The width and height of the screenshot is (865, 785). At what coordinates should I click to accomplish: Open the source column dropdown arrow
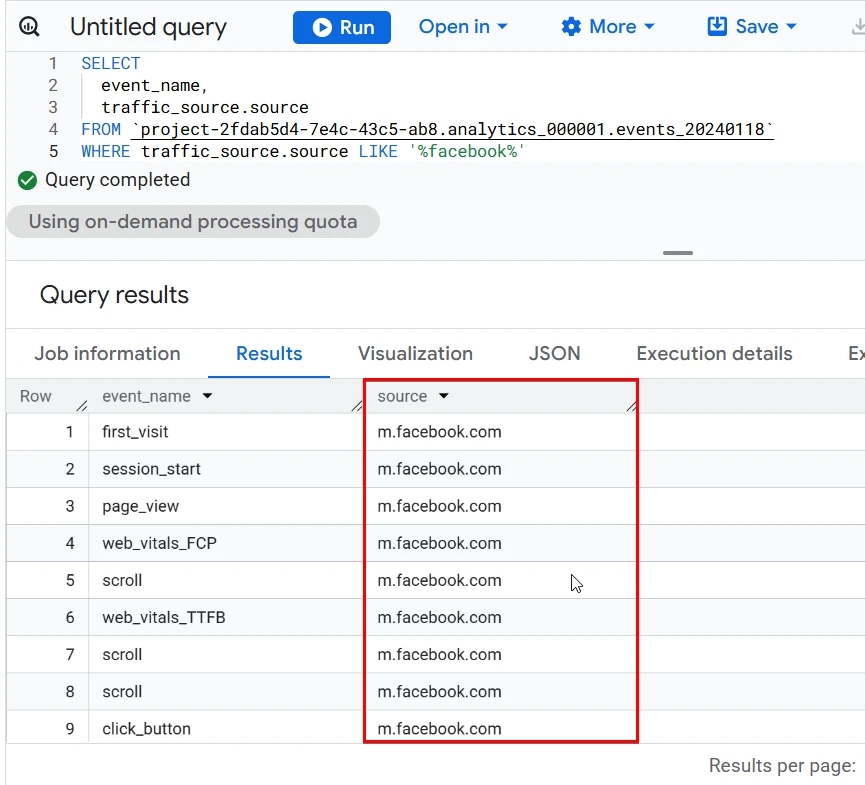(444, 396)
